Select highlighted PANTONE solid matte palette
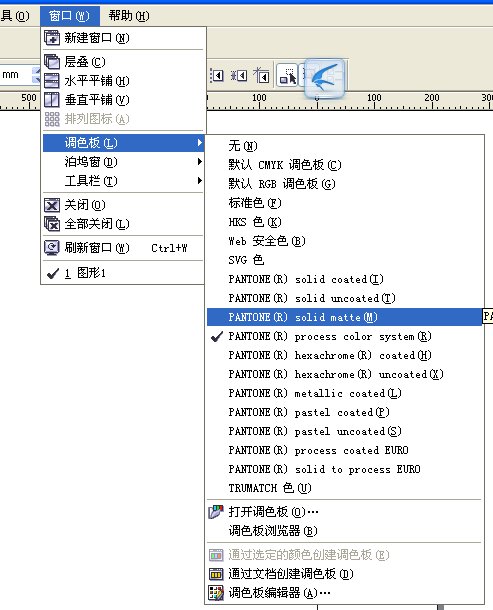The height and width of the screenshot is (610, 493). [x=344, y=317]
